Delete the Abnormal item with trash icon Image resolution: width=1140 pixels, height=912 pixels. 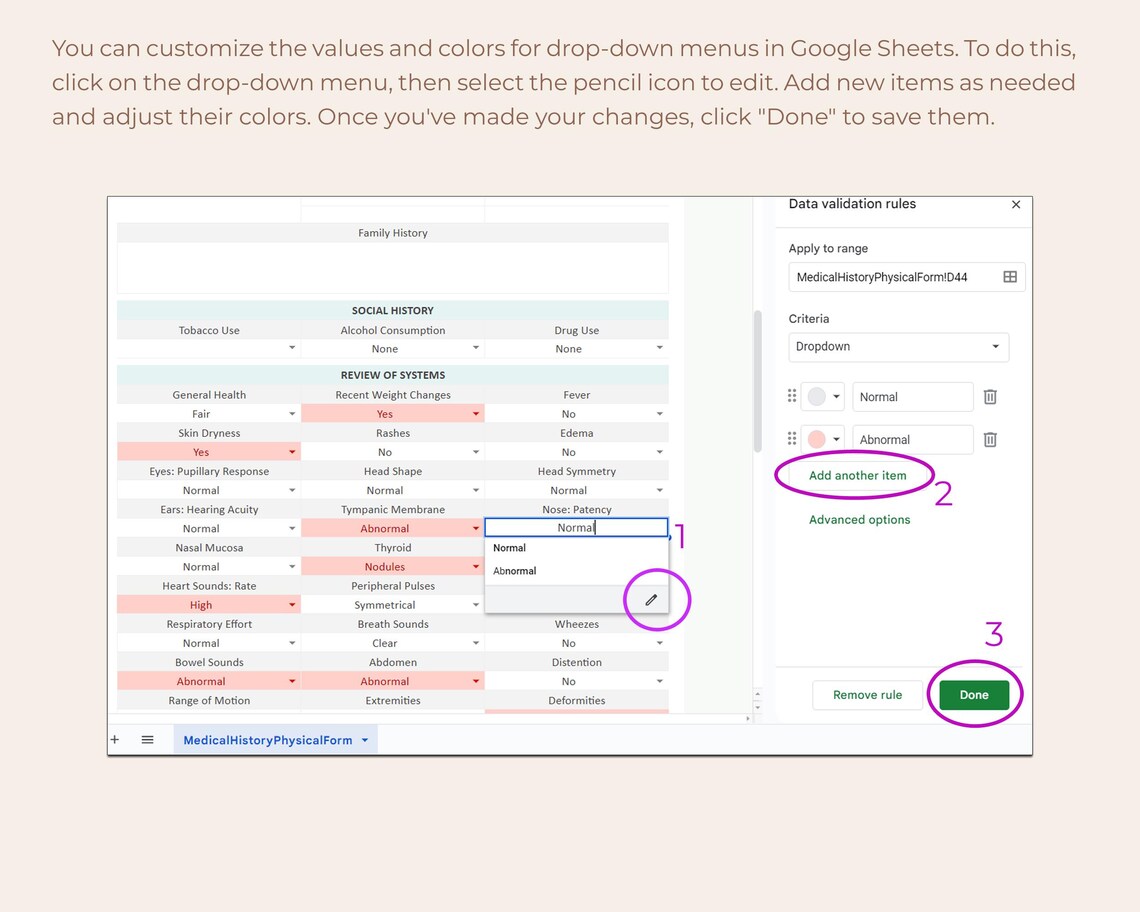point(990,440)
